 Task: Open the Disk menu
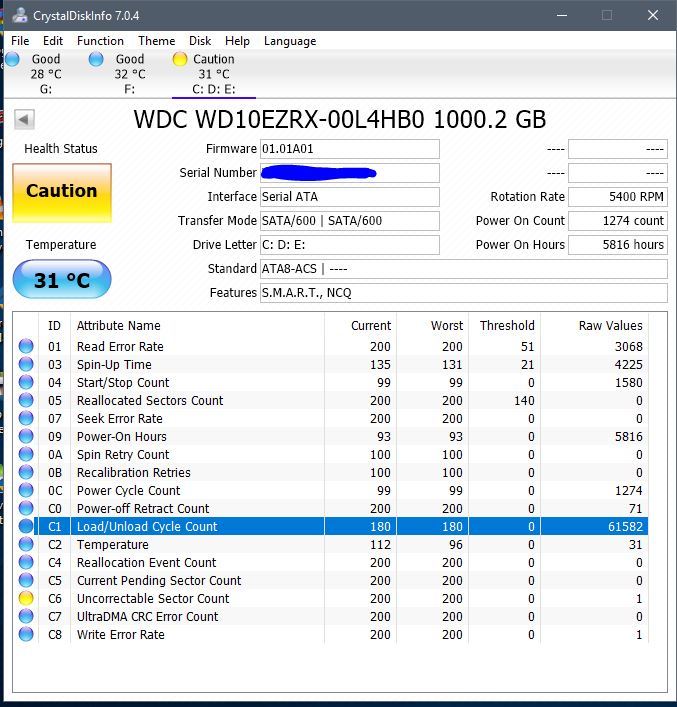[x=200, y=41]
